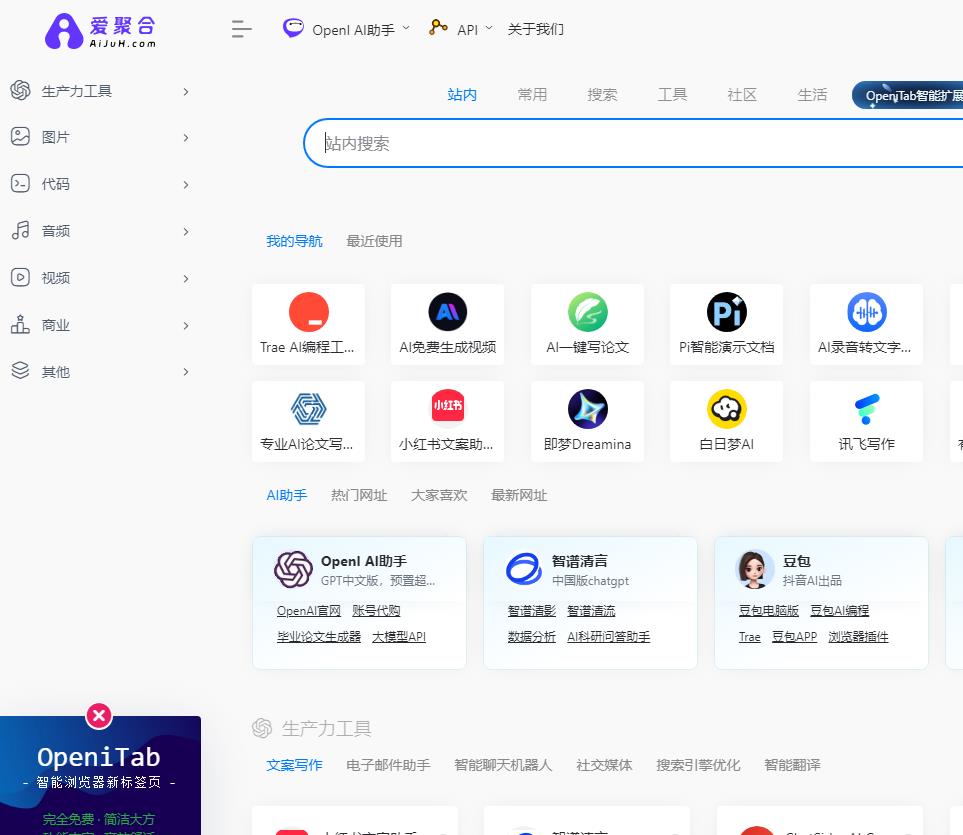Switch to the 常用 search tab
963x835 pixels.
[532, 95]
